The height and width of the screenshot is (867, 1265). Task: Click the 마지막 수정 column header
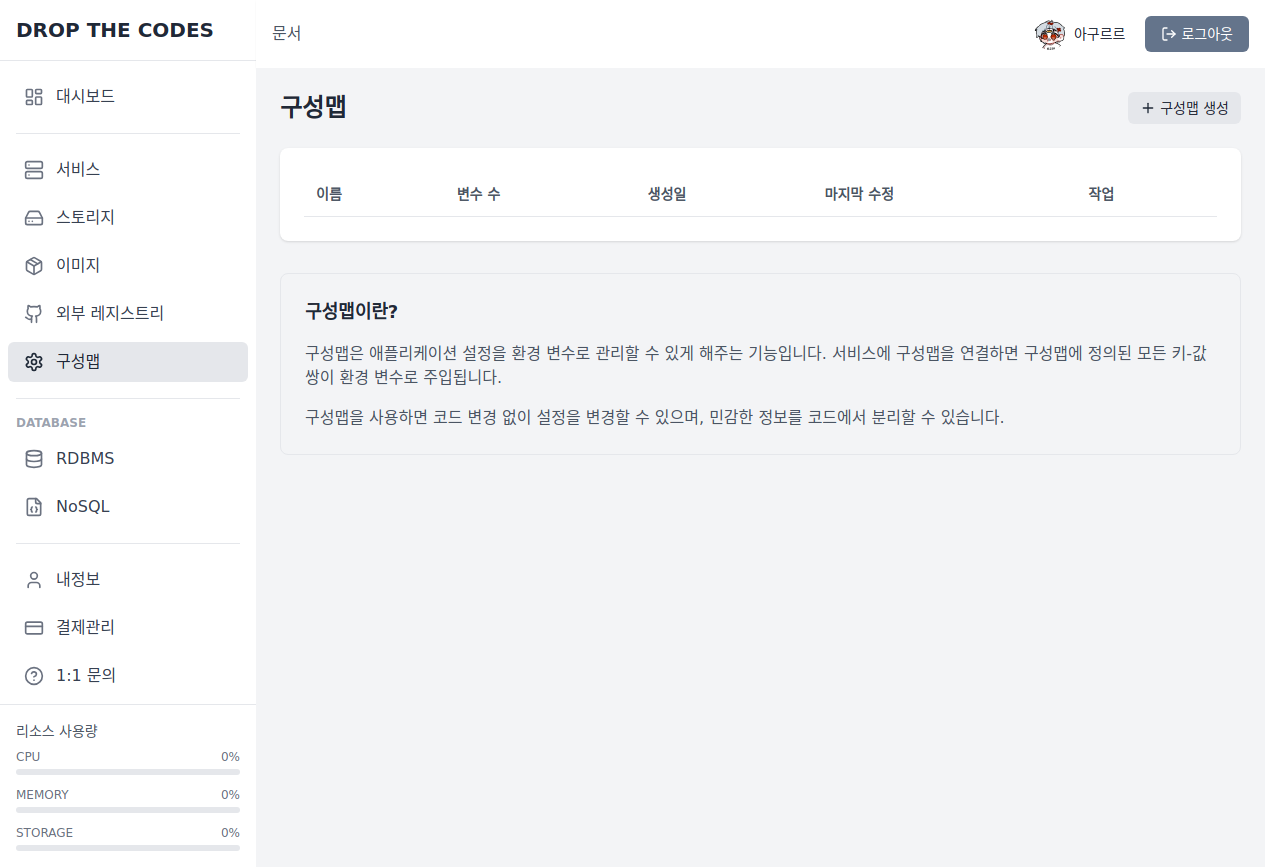click(859, 194)
